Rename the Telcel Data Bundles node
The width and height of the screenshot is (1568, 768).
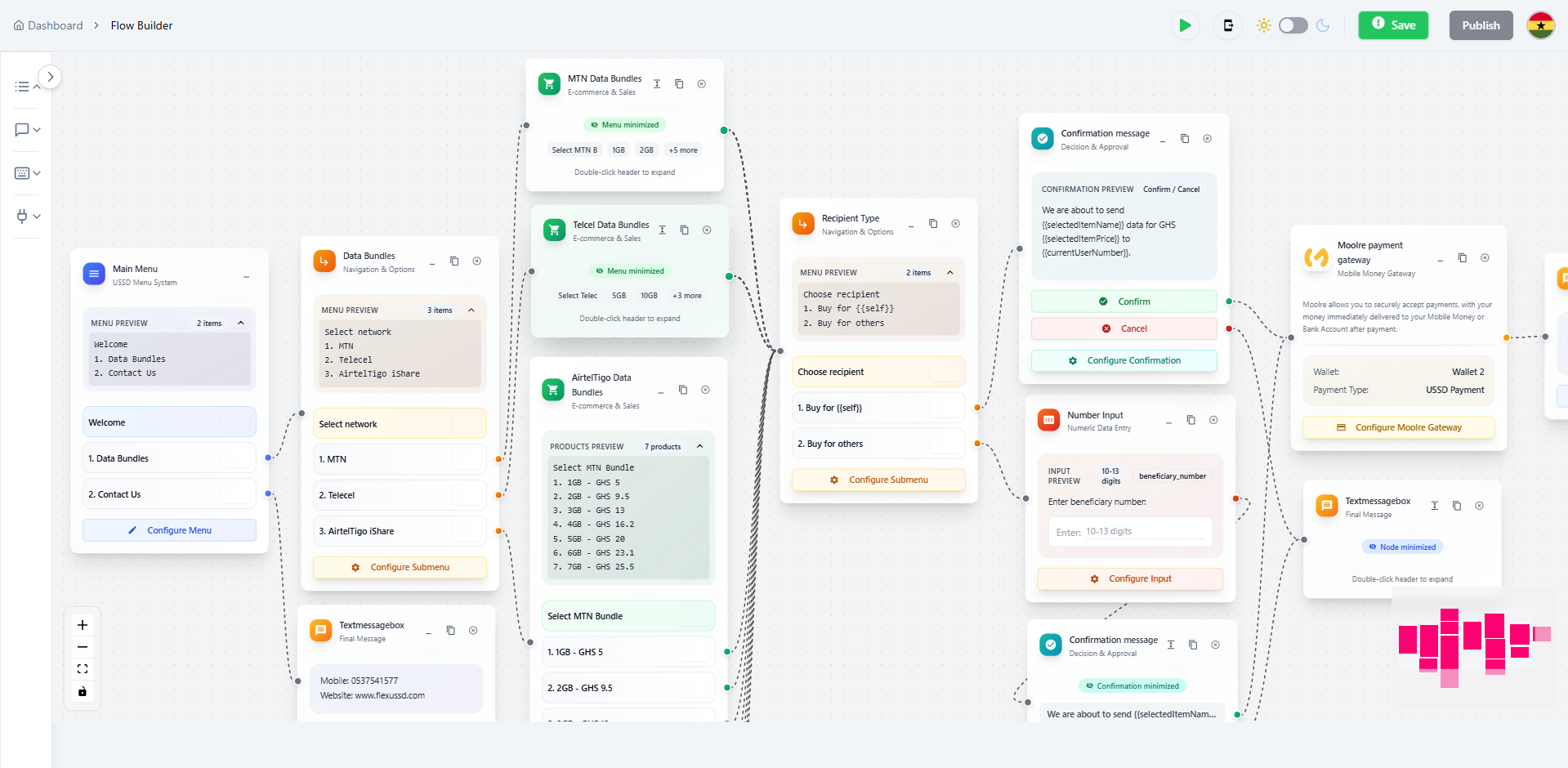click(x=663, y=230)
